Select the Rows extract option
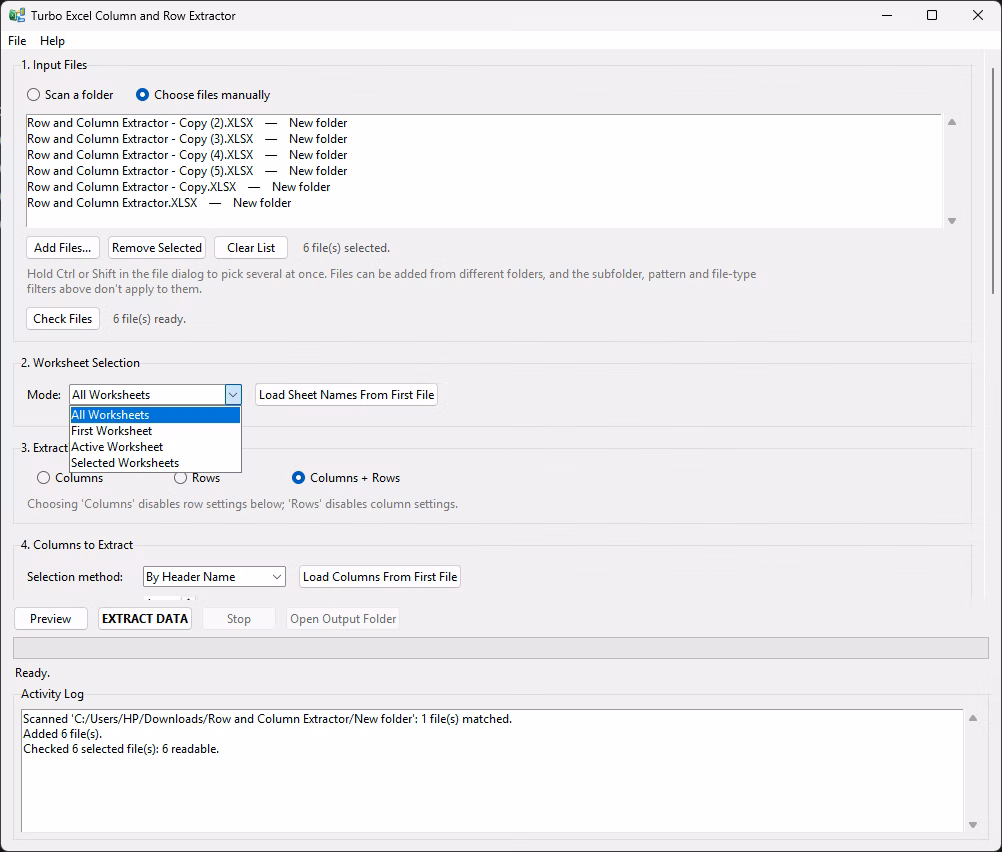 (197, 478)
